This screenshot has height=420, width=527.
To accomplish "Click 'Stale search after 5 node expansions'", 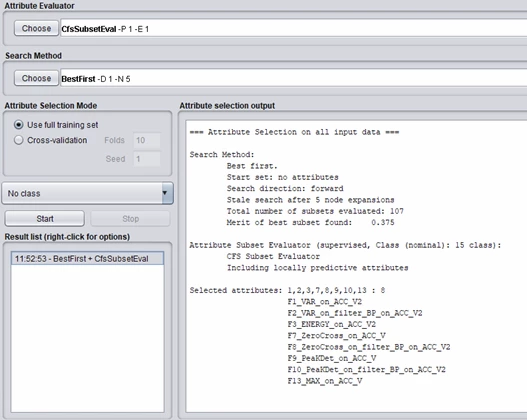I will pyautogui.click(x=310, y=200).
